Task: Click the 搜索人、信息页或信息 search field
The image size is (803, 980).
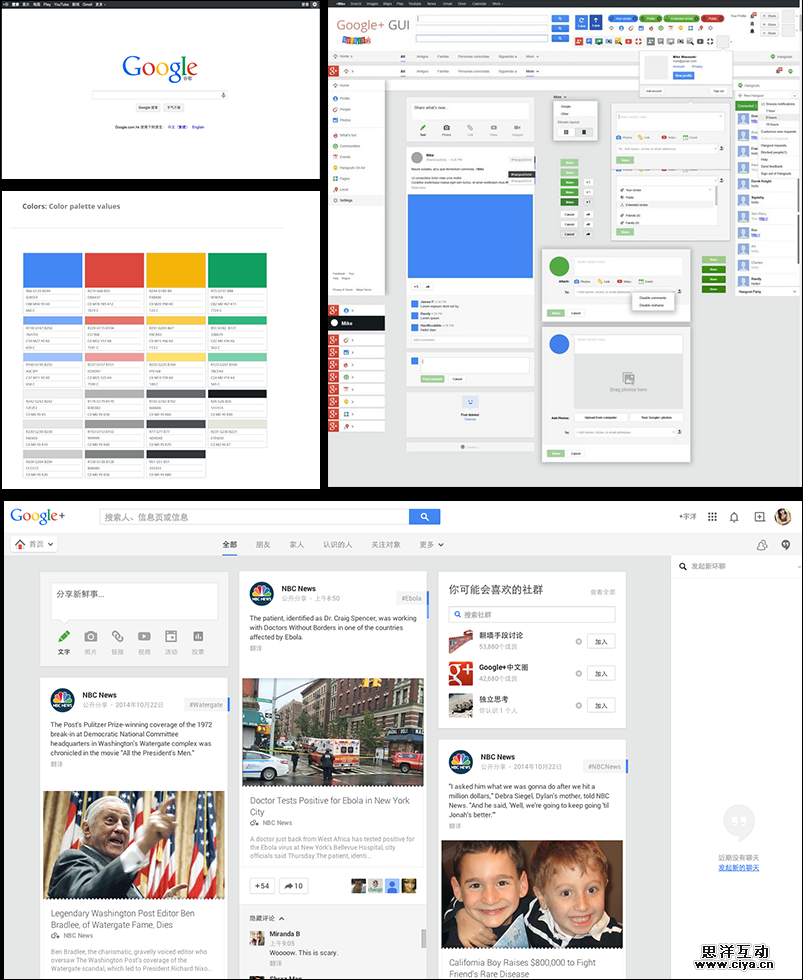Action: tap(254, 517)
